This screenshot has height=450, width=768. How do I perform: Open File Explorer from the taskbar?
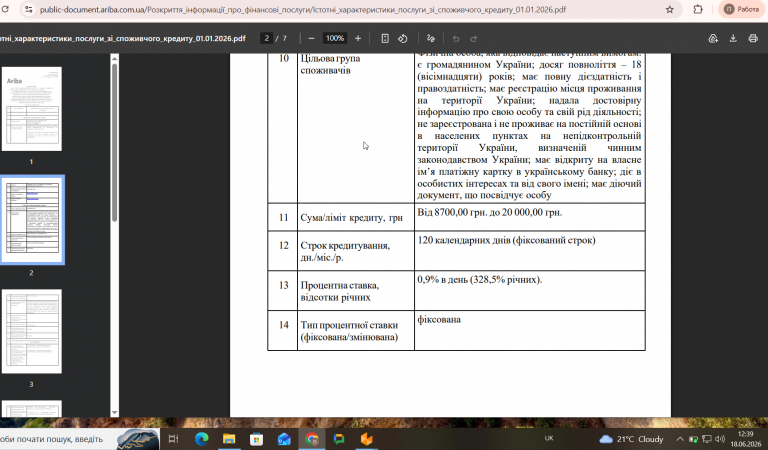(229, 439)
